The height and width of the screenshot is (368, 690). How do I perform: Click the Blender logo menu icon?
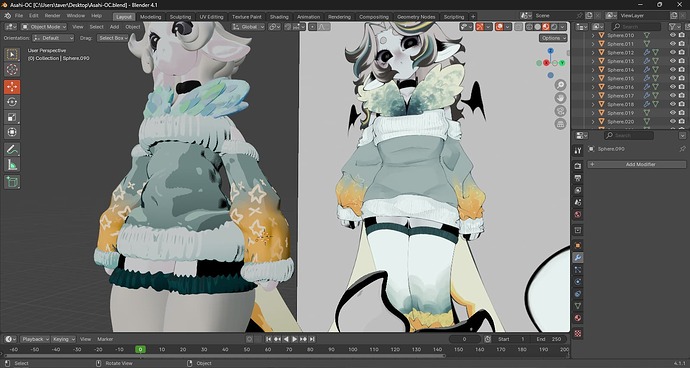click(7, 16)
